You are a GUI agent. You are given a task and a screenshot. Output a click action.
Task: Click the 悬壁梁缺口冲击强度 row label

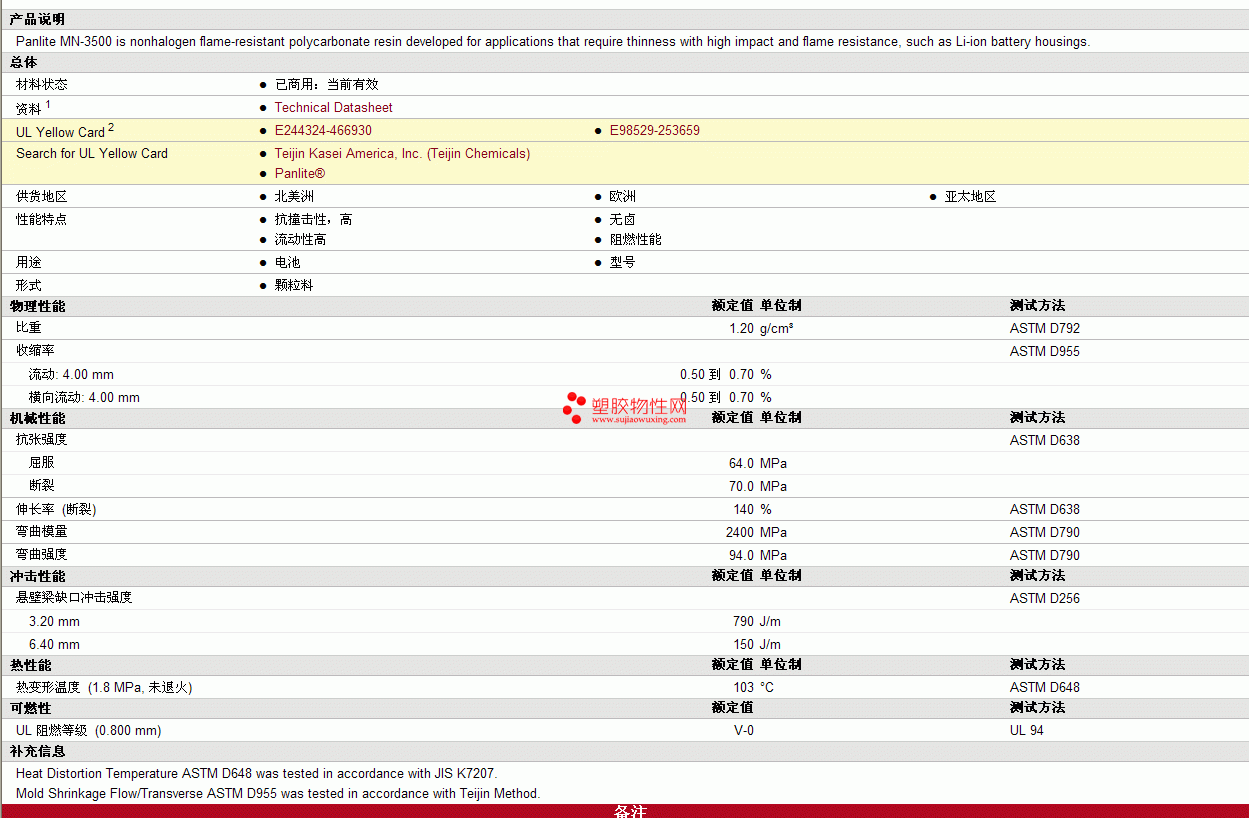click(74, 598)
